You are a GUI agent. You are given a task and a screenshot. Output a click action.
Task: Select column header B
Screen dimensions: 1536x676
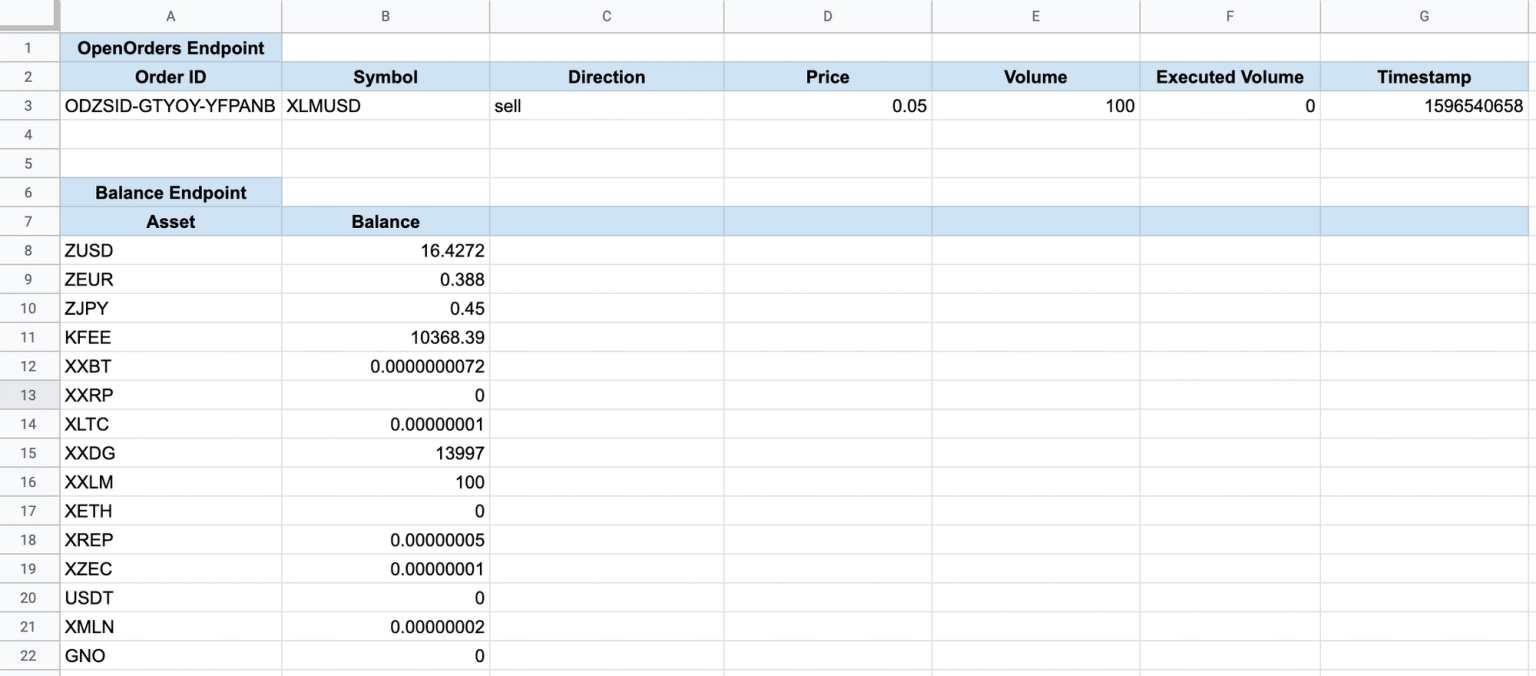[385, 16]
